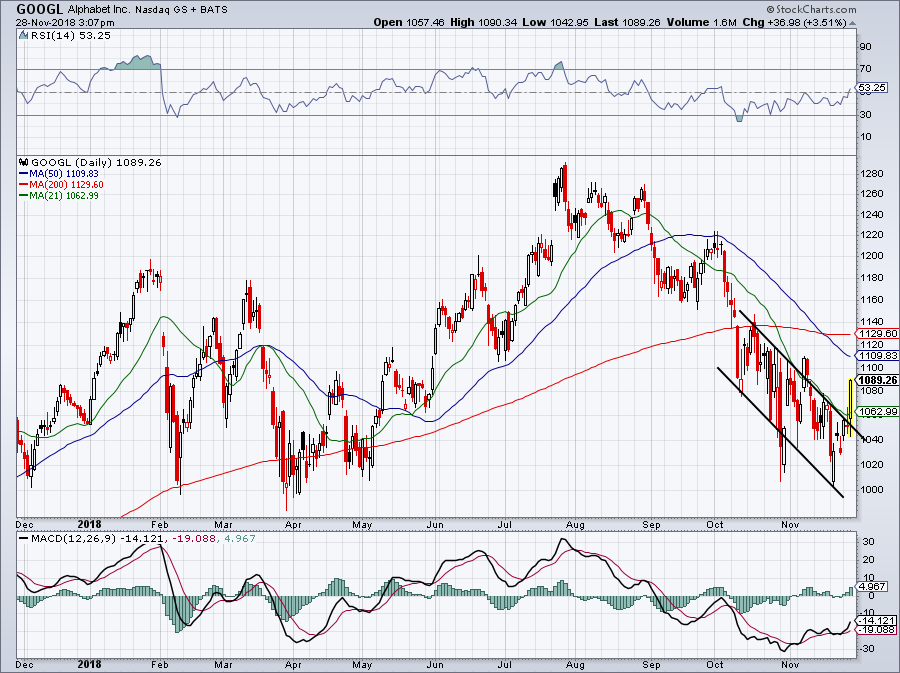Click the MA(200) 1129.60 legend entry
Viewport: 900px width, 673px height.
(x=61, y=184)
